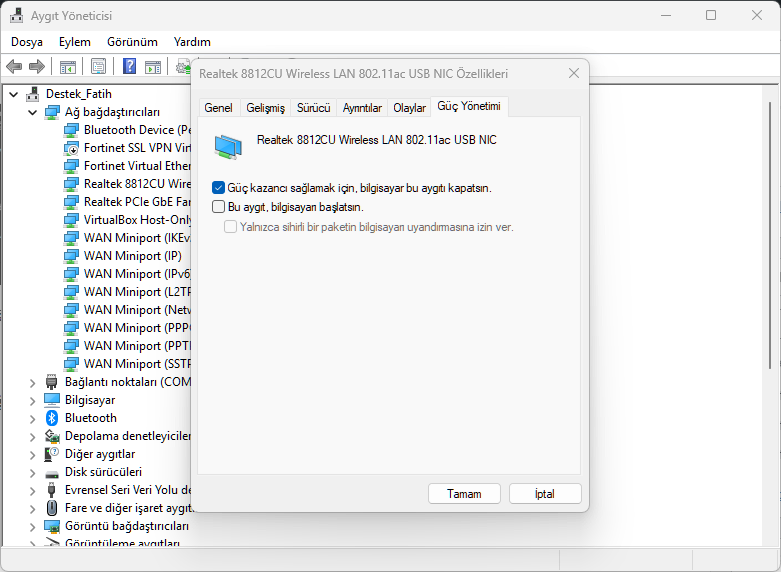This screenshot has width=781, height=572.
Task: Click the Ağ bağdaştırıcıları network icon
Action: click(52, 112)
